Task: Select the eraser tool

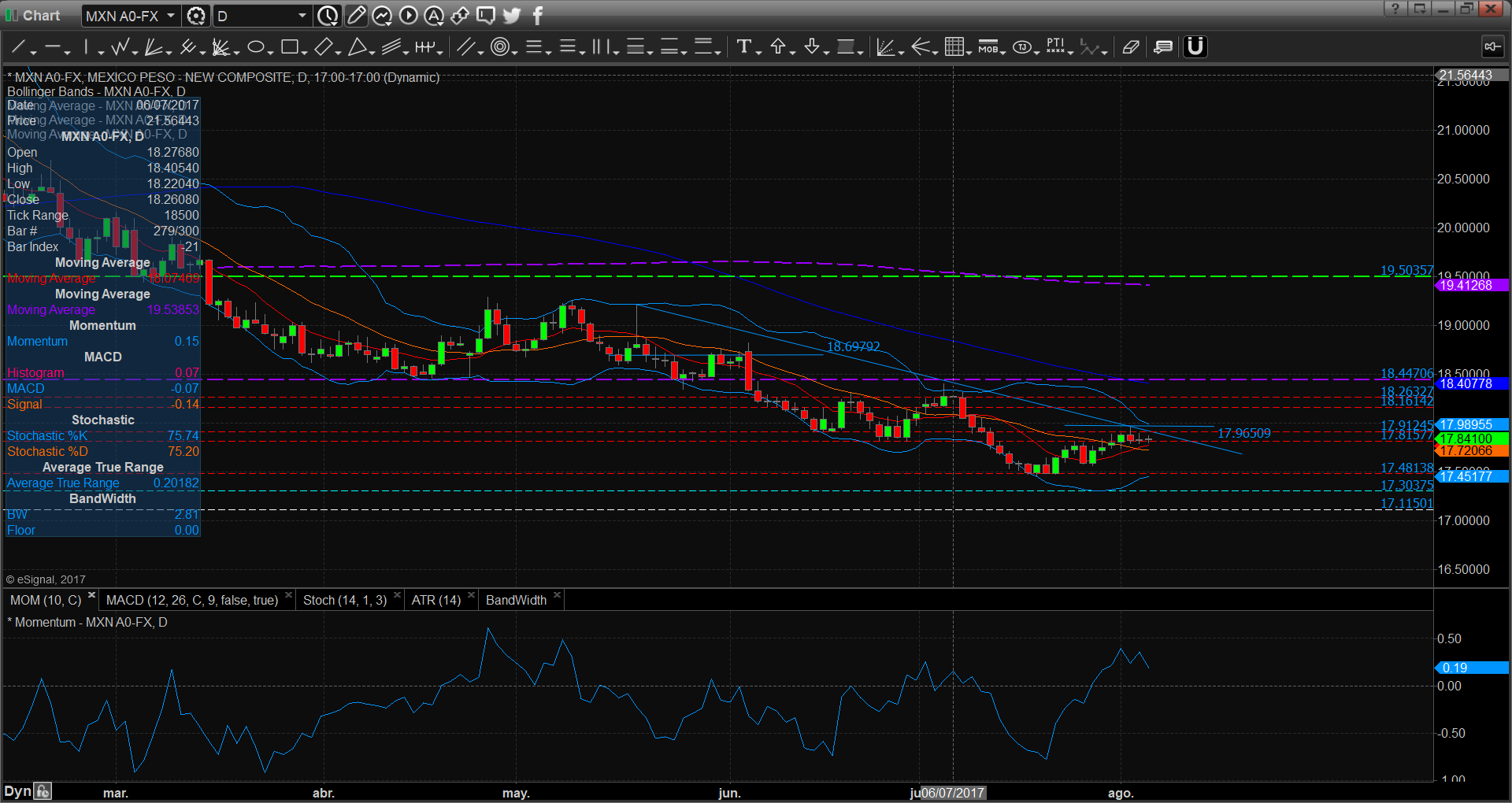Action: click(x=1131, y=47)
